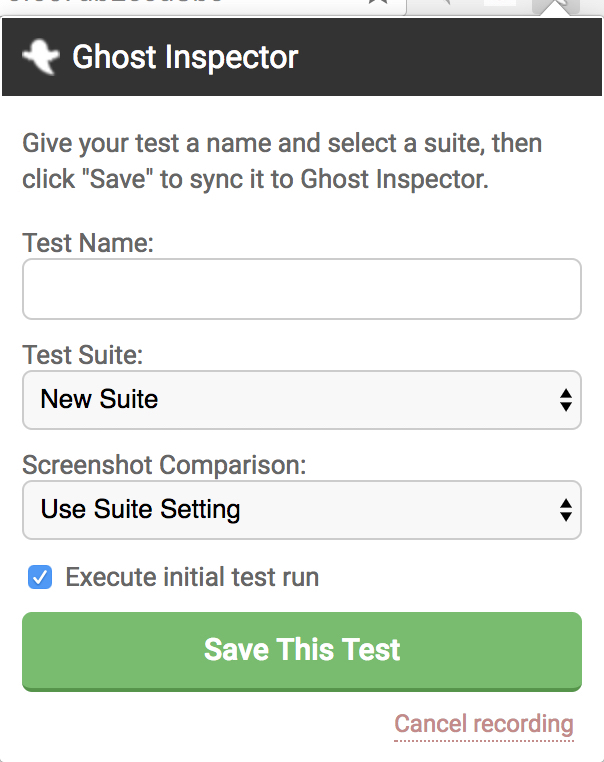Click the white ghost logo icon
The image size is (604, 762).
tap(41, 56)
